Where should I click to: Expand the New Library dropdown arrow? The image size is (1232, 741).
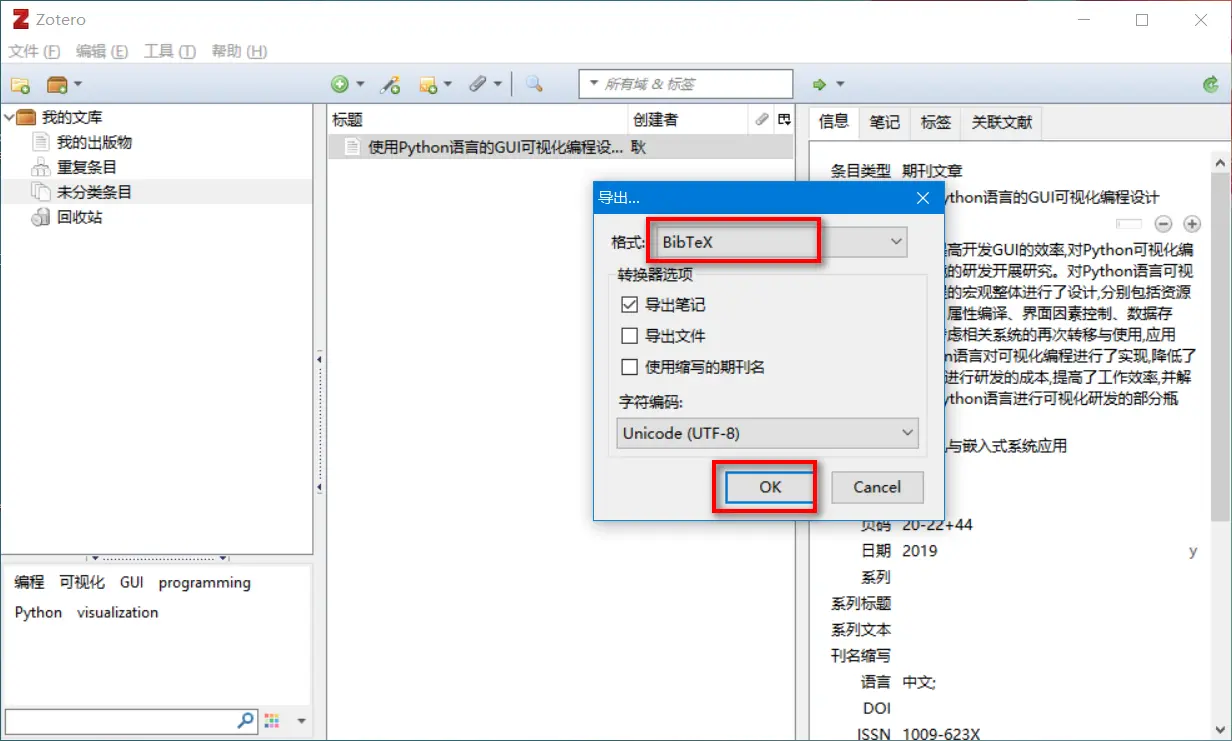click(78, 85)
